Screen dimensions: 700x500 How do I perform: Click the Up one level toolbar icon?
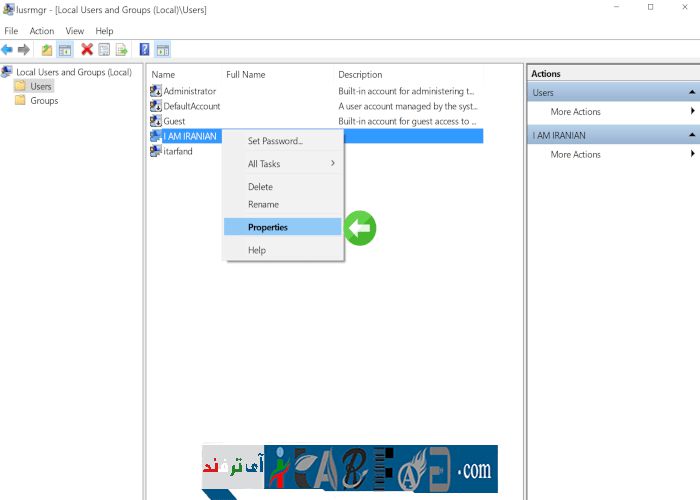coord(47,49)
